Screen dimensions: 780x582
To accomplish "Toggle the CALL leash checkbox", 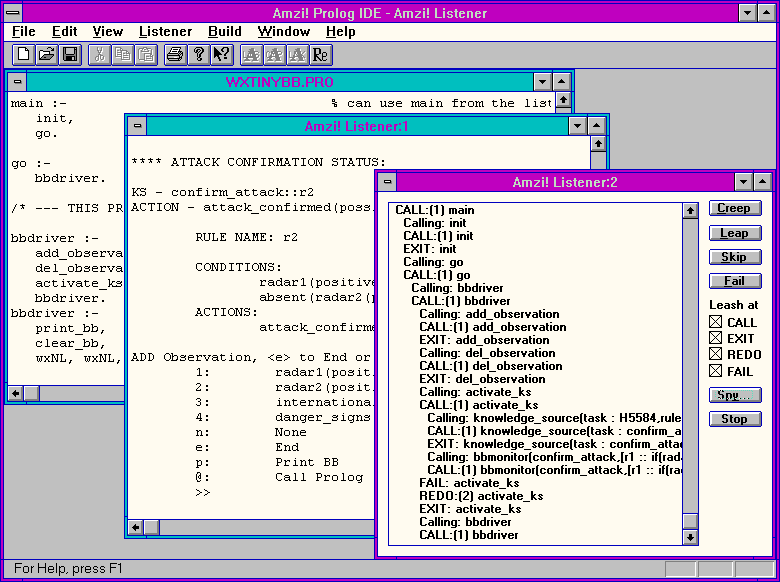I will pyautogui.click(x=715, y=322).
